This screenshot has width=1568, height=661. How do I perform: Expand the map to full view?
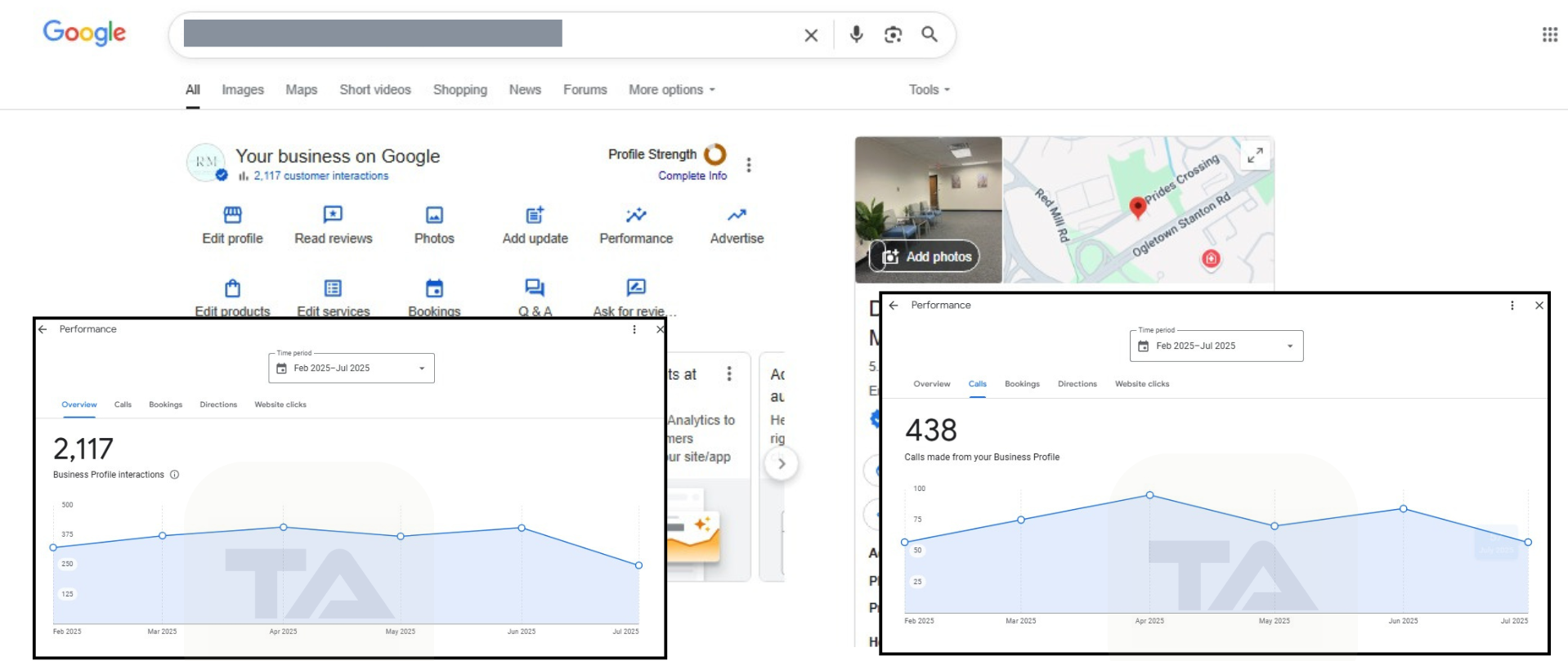pos(1255,154)
